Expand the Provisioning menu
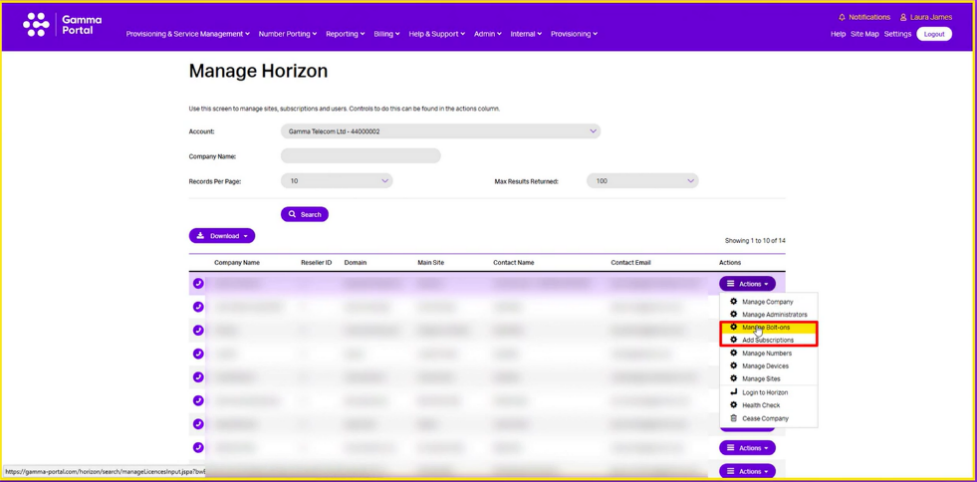Viewport: 977px width, 482px height. pos(574,34)
